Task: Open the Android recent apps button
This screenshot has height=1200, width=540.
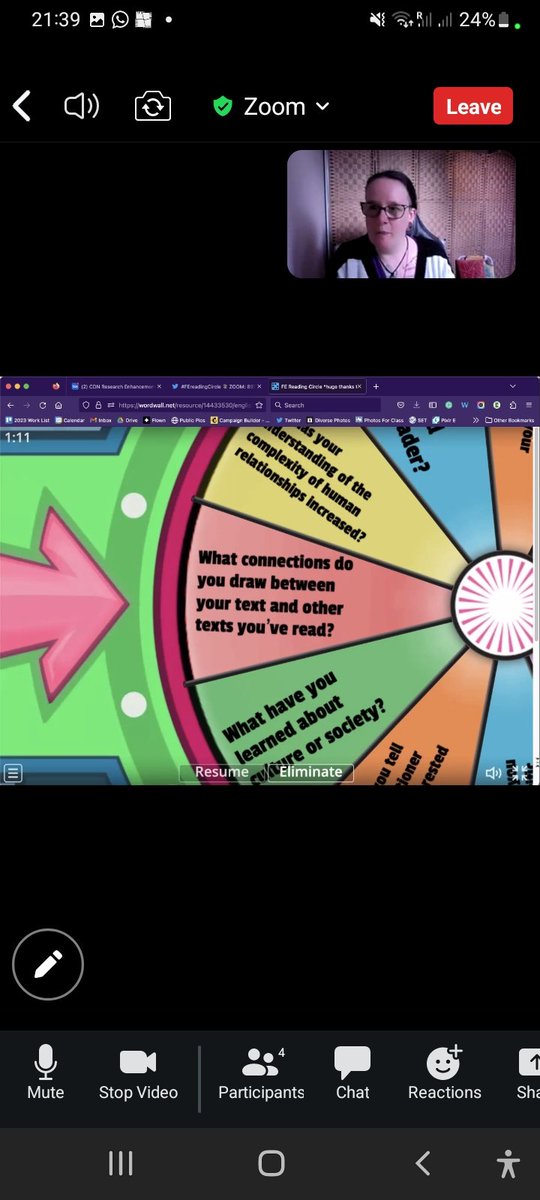Action: tap(120, 1163)
